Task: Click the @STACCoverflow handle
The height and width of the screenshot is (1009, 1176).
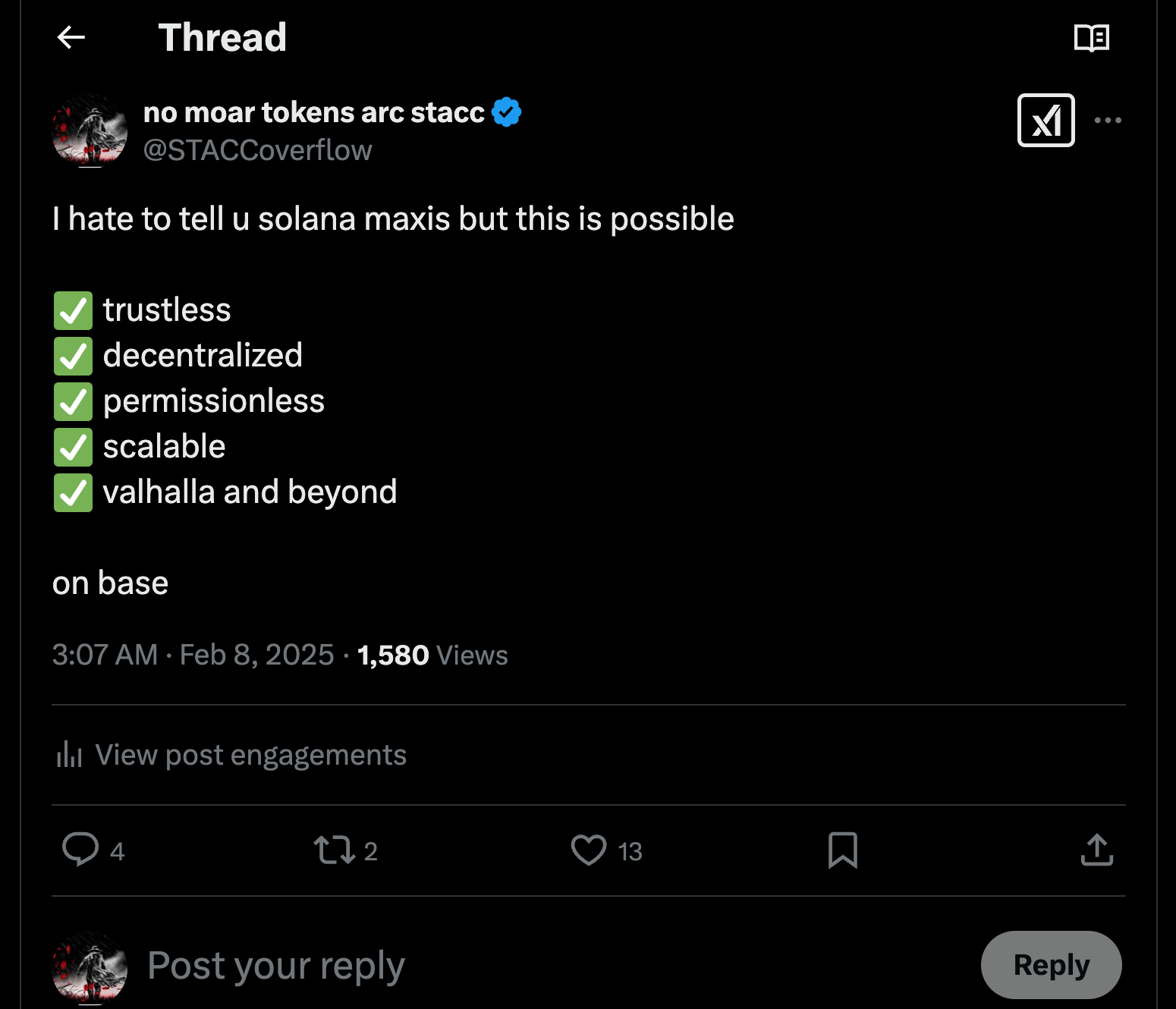Action: 257,150
